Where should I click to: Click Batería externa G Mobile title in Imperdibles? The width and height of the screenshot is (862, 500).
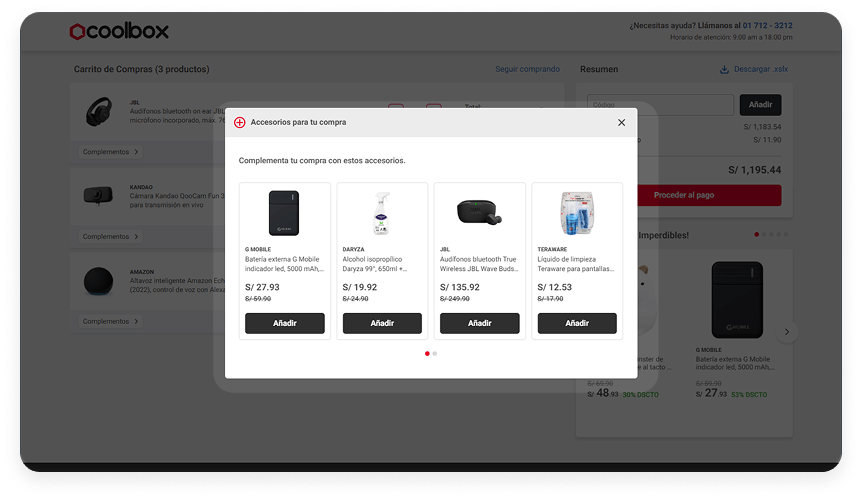(735, 363)
